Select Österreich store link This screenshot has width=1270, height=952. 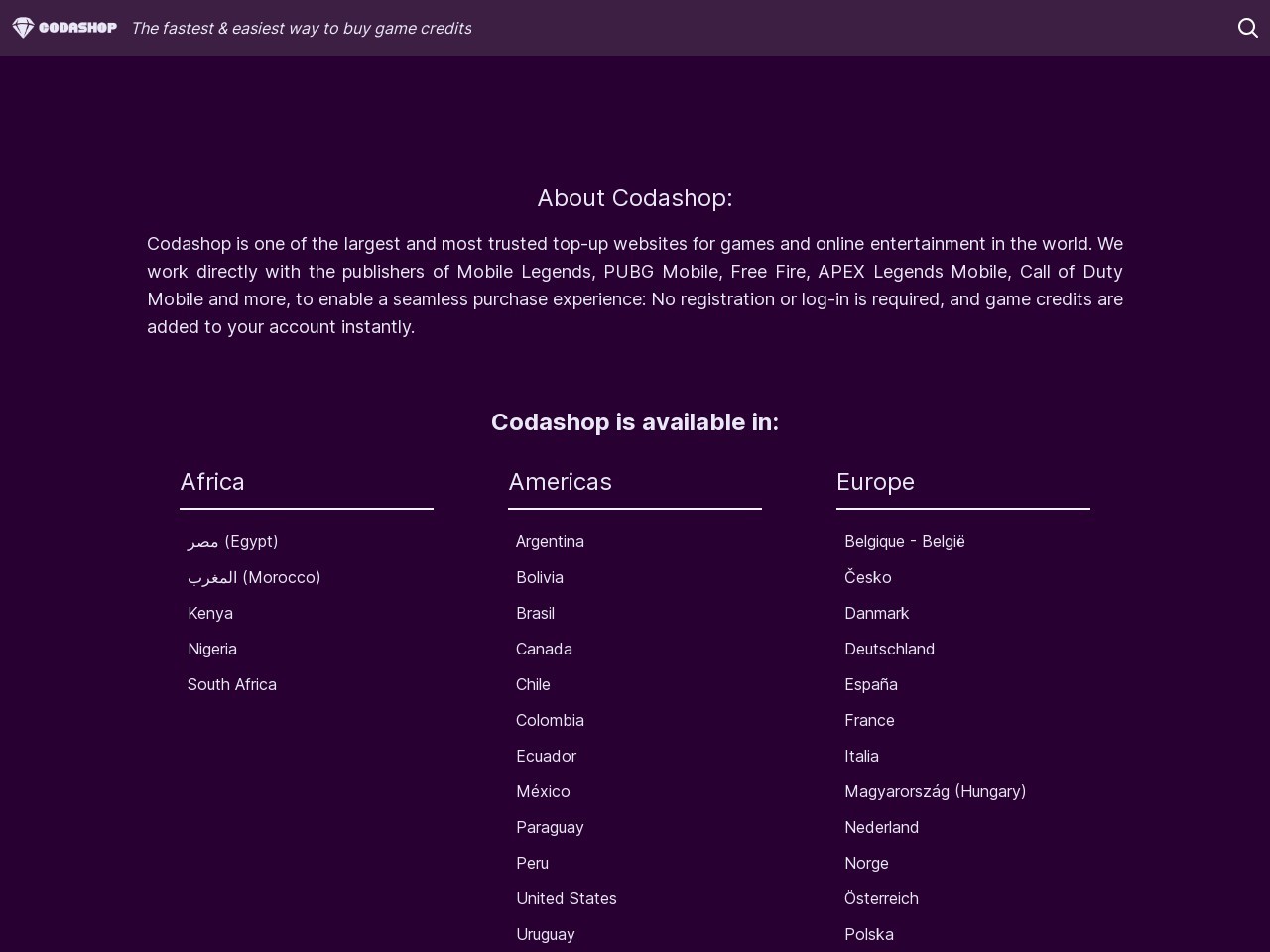tap(881, 898)
